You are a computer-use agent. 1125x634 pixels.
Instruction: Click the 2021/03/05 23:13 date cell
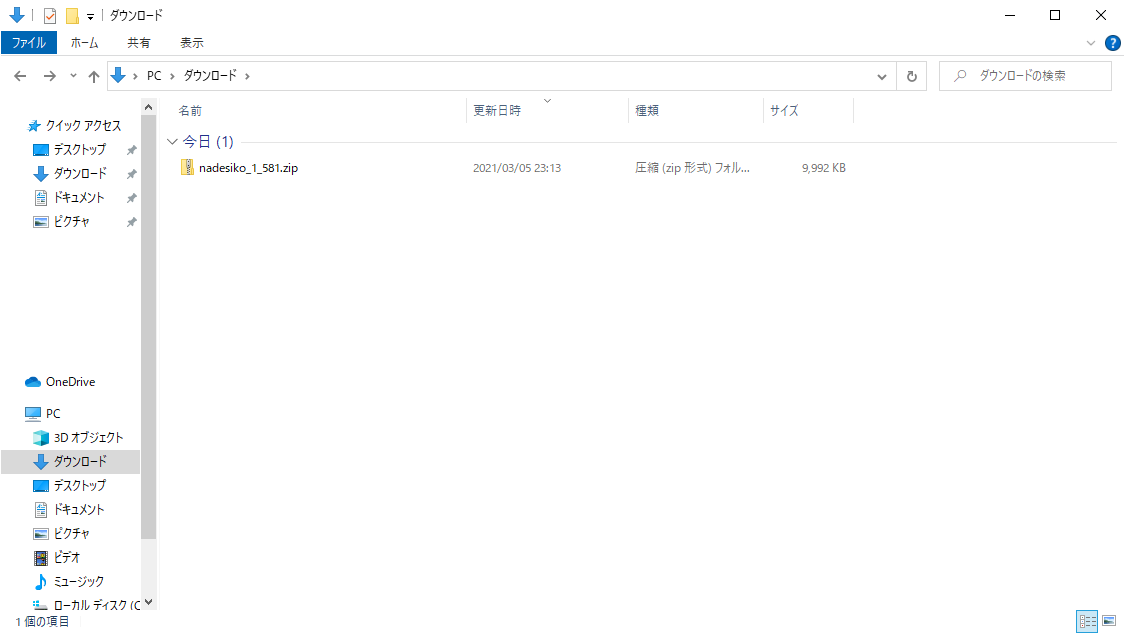[x=517, y=168]
